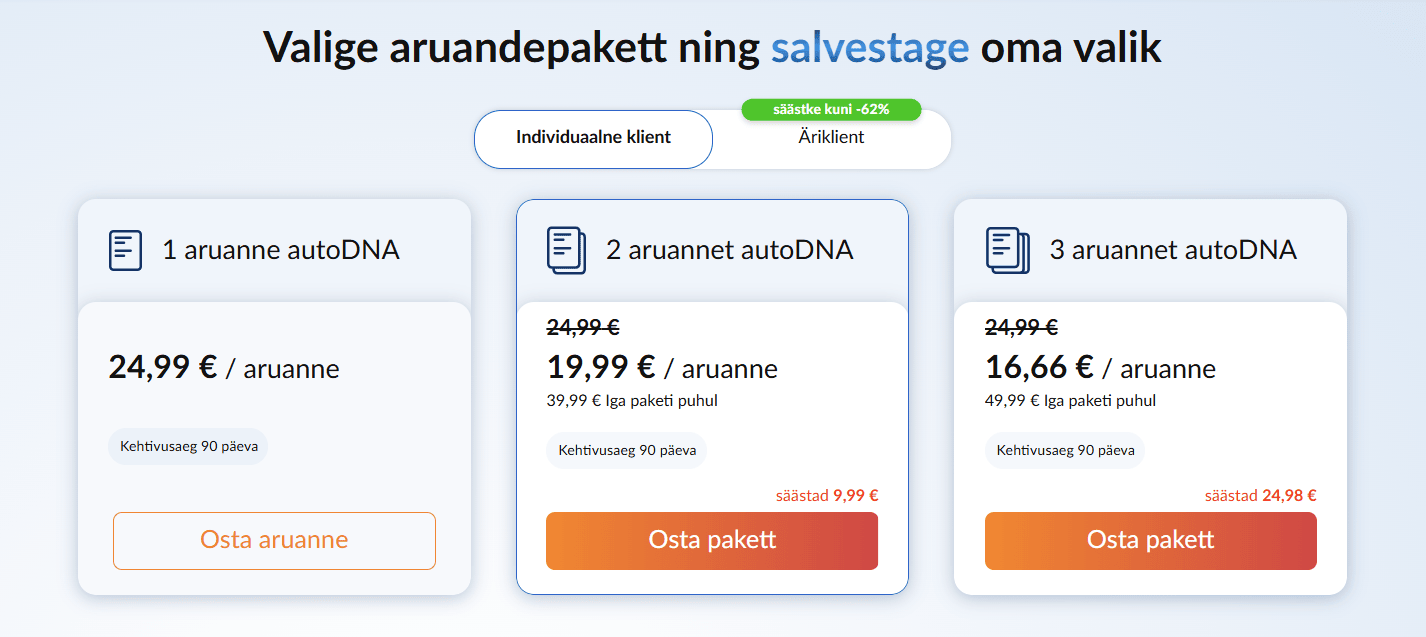1426x637 pixels.
Task: Click the stacked-documents icon for 3 aruannet
Action: [1007, 250]
